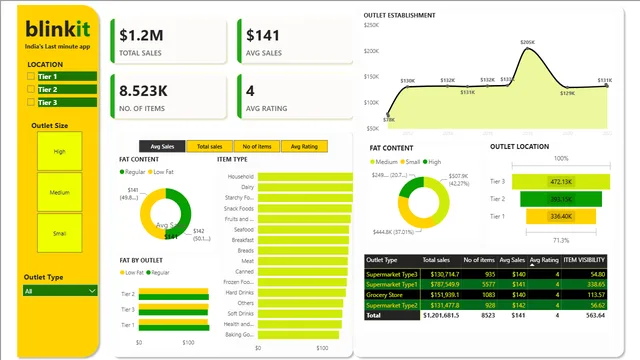Switch to the Avg Rating tab

click(304, 146)
